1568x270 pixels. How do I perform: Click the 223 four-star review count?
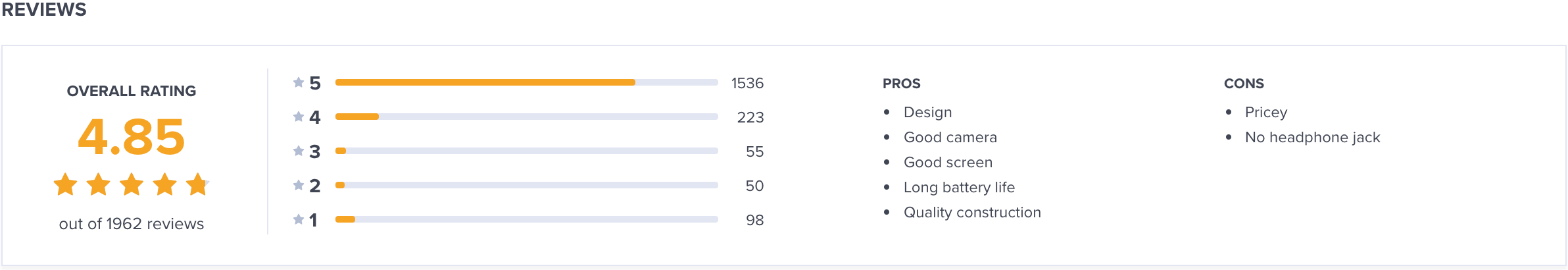pos(750,117)
